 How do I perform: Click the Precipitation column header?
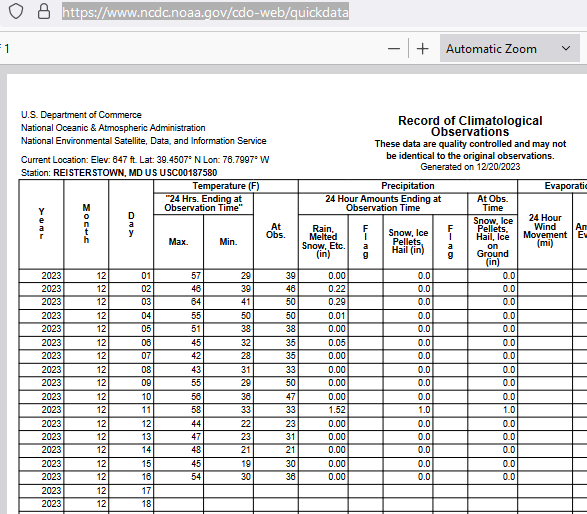coord(408,186)
